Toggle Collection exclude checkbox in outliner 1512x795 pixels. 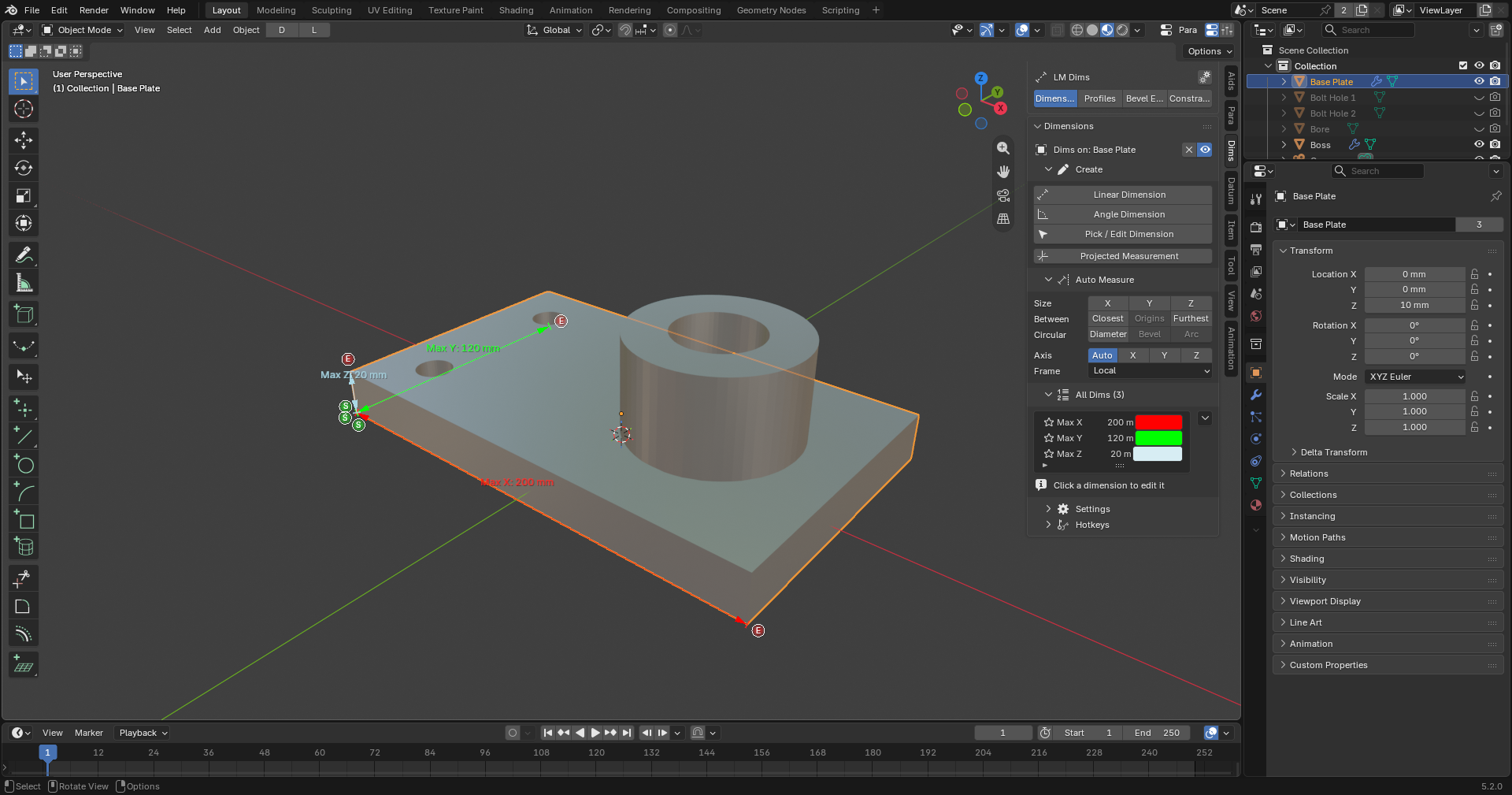pyautogui.click(x=1463, y=65)
